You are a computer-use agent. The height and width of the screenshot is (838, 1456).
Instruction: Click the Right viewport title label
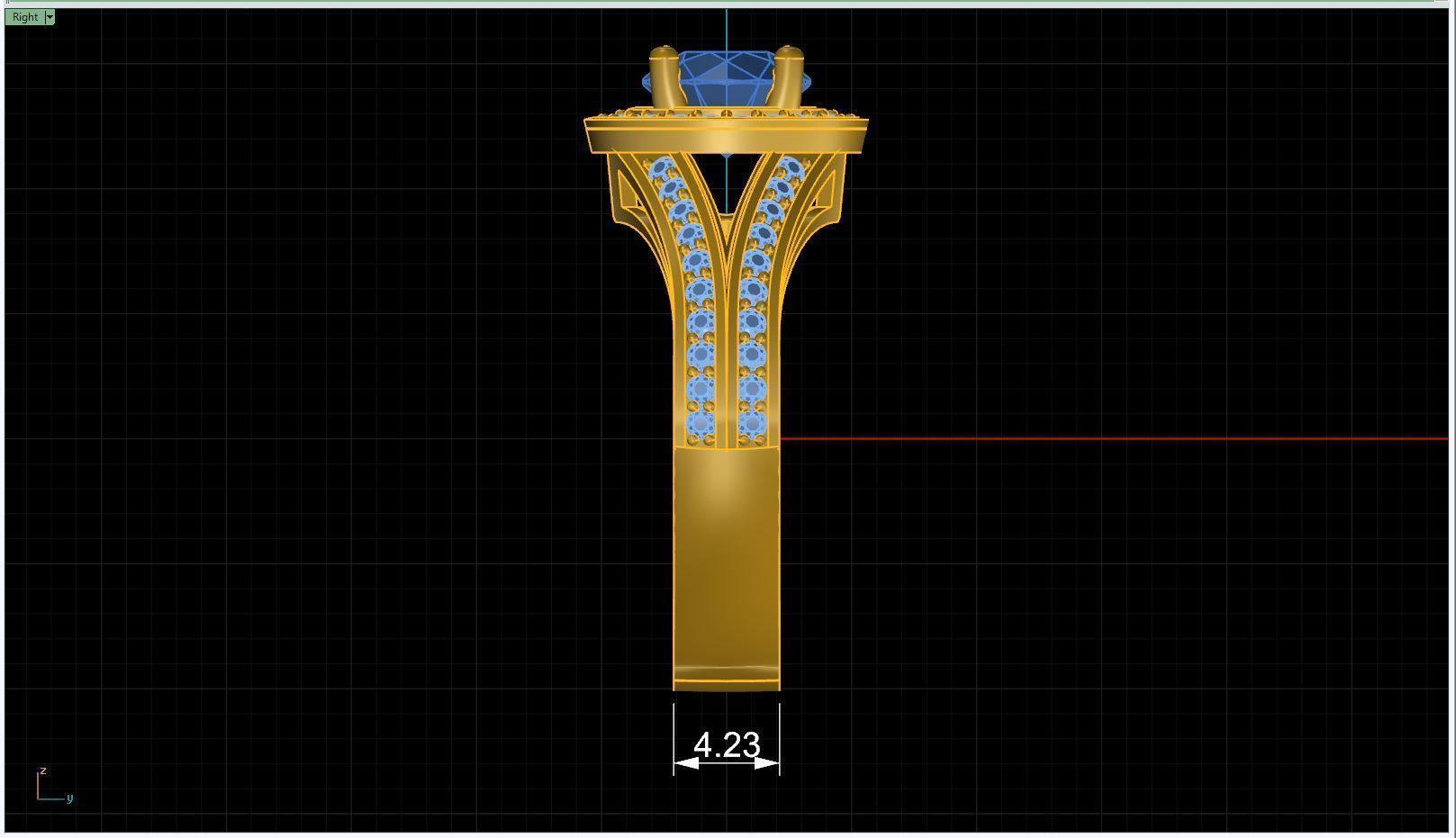tap(25, 17)
